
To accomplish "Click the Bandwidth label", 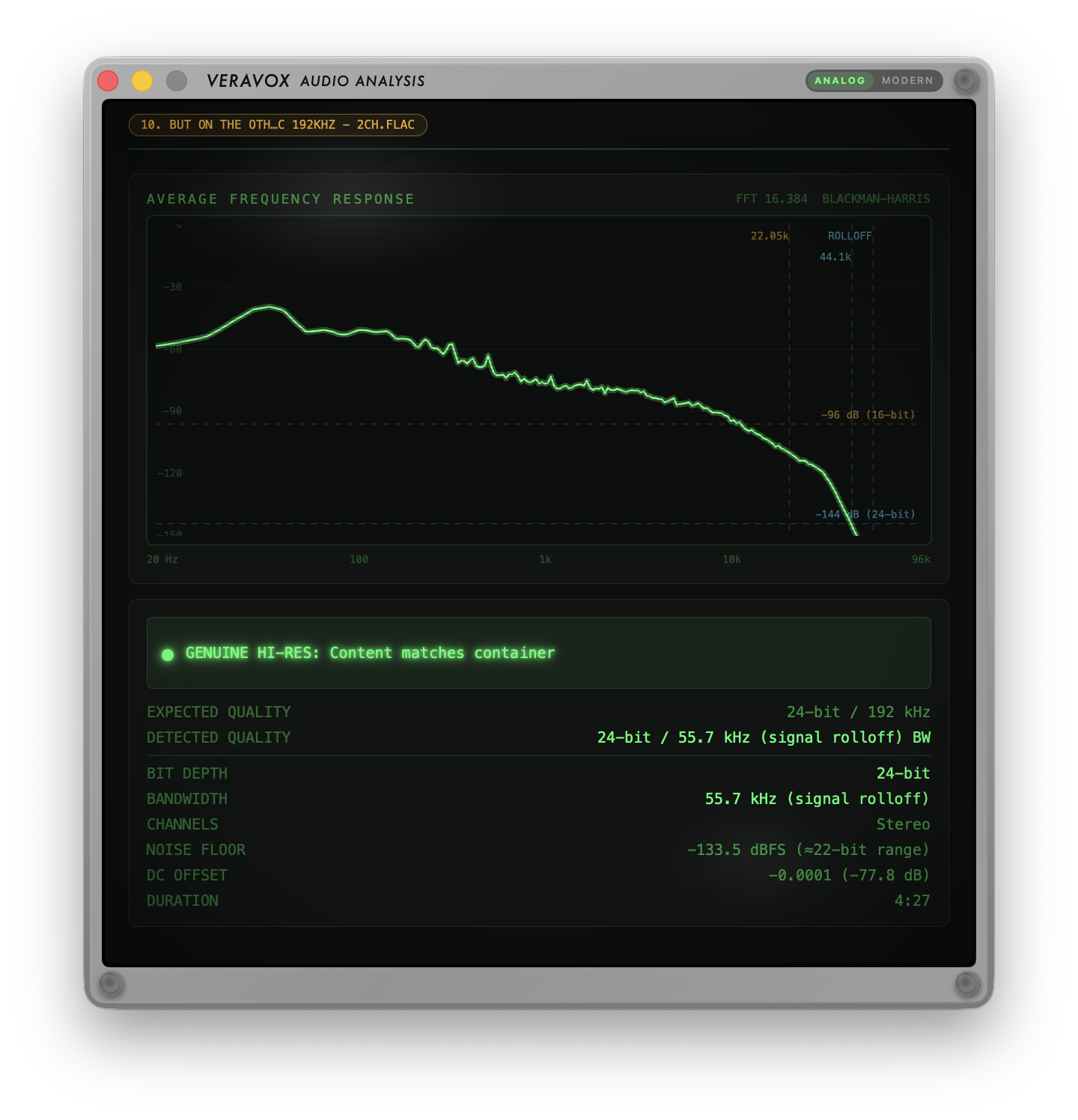I will click(x=187, y=799).
